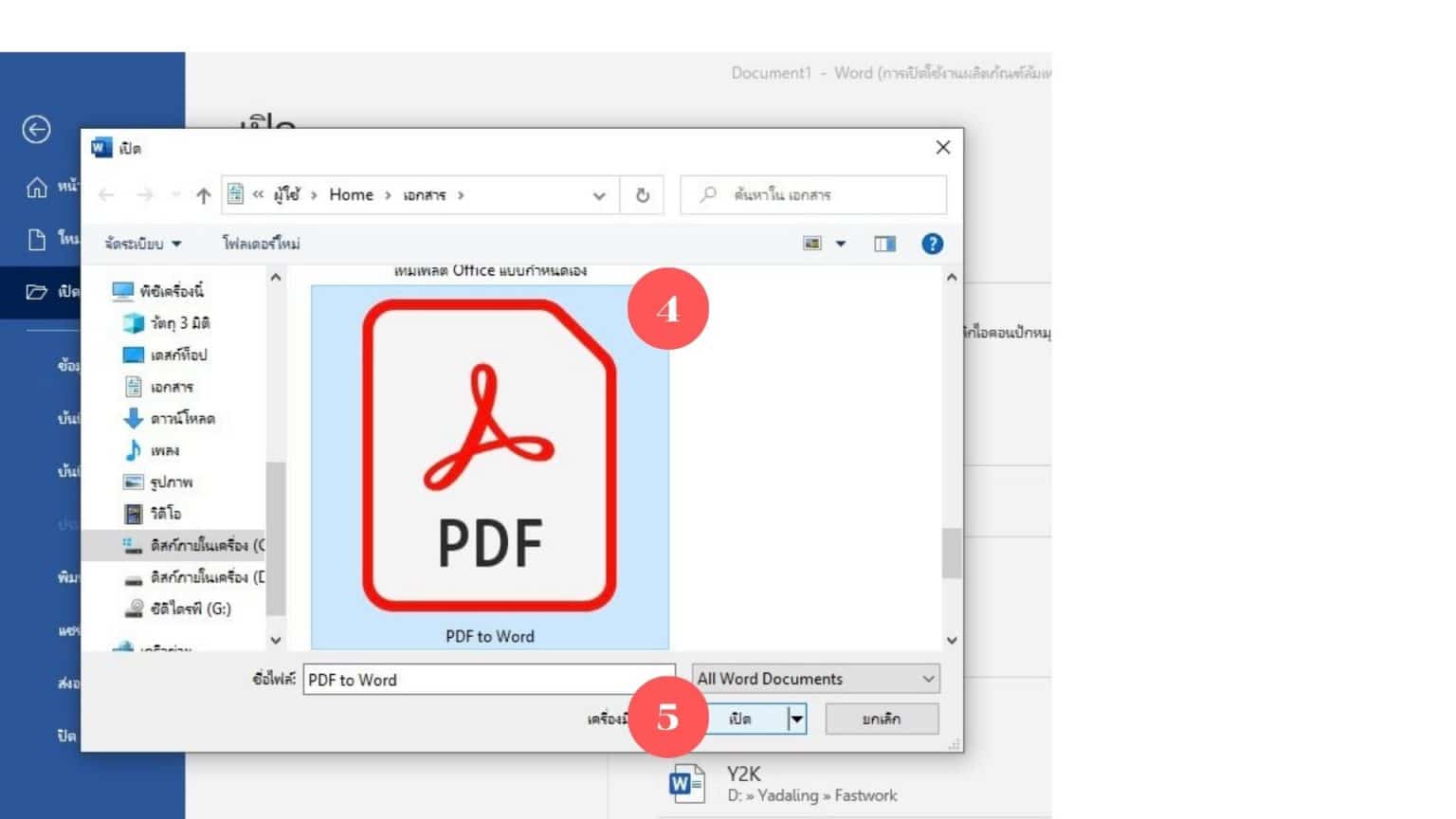The height and width of the screenshot is (819, 1456).
Task: Click the file list scroll up arrow
Action: point(952,277)
